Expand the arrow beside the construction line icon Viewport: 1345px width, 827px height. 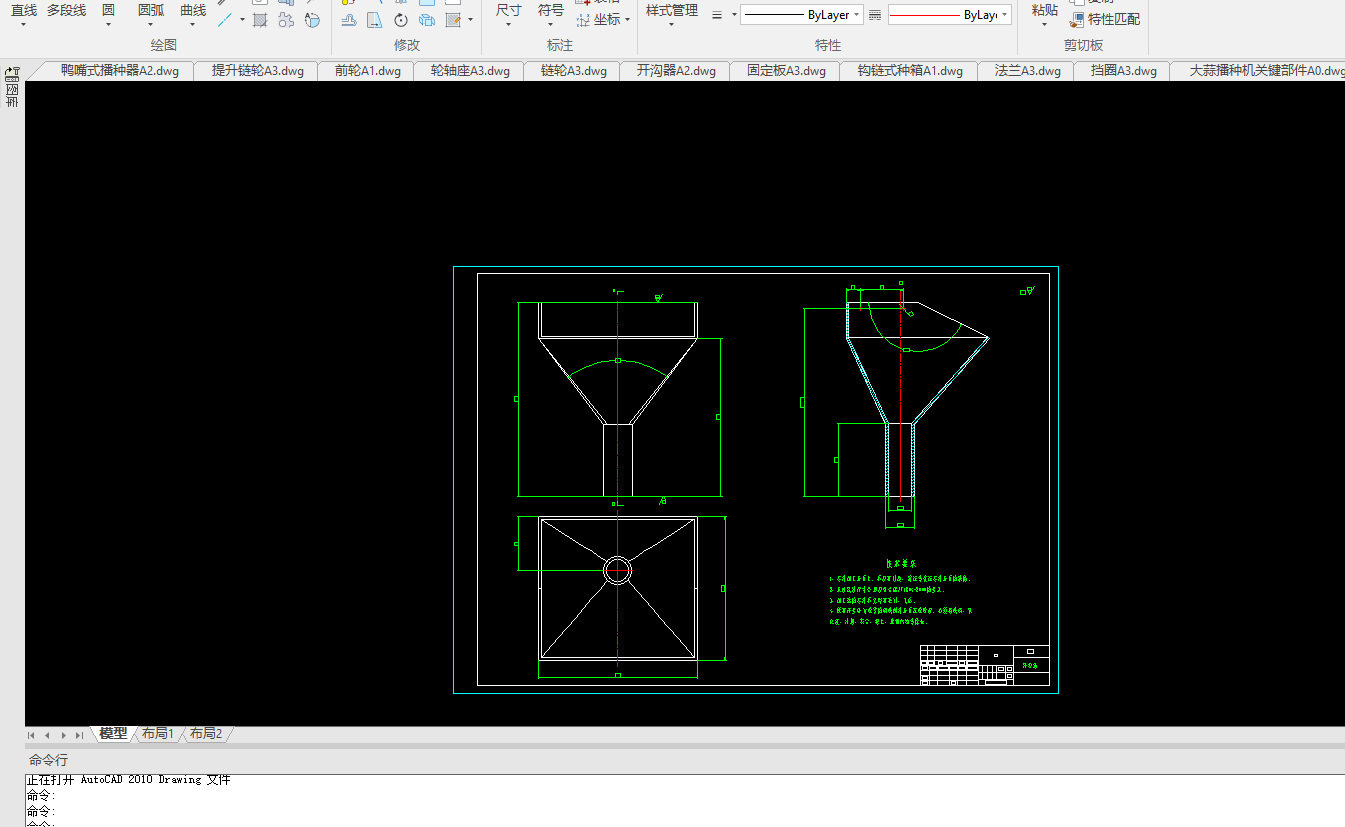point(242,19)
